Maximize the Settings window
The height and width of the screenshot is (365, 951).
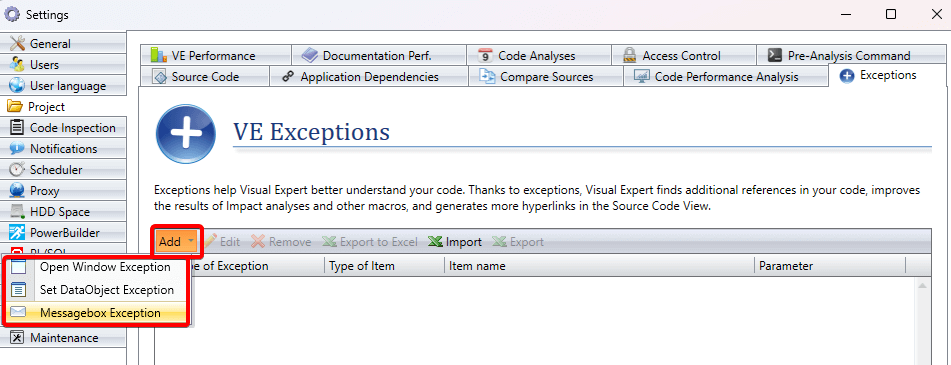(x=891, y=14)
